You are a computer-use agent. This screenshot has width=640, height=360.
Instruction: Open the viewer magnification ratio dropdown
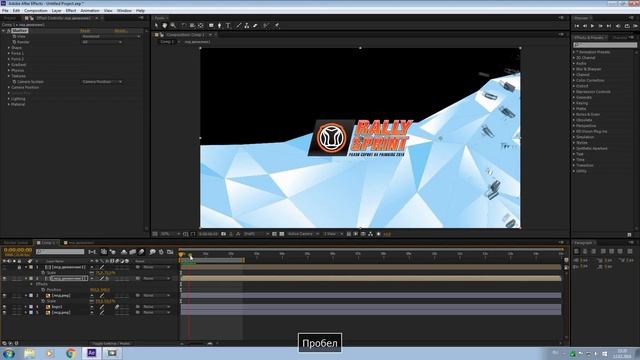[170, 234]
